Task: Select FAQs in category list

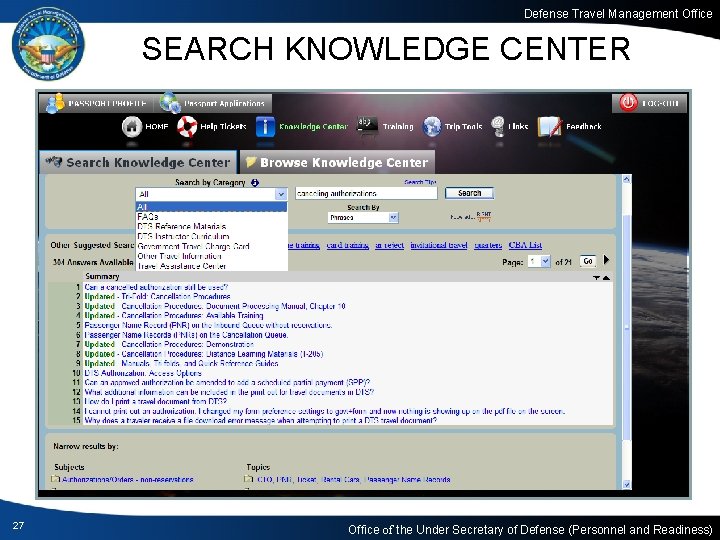Action: point(211,217)
